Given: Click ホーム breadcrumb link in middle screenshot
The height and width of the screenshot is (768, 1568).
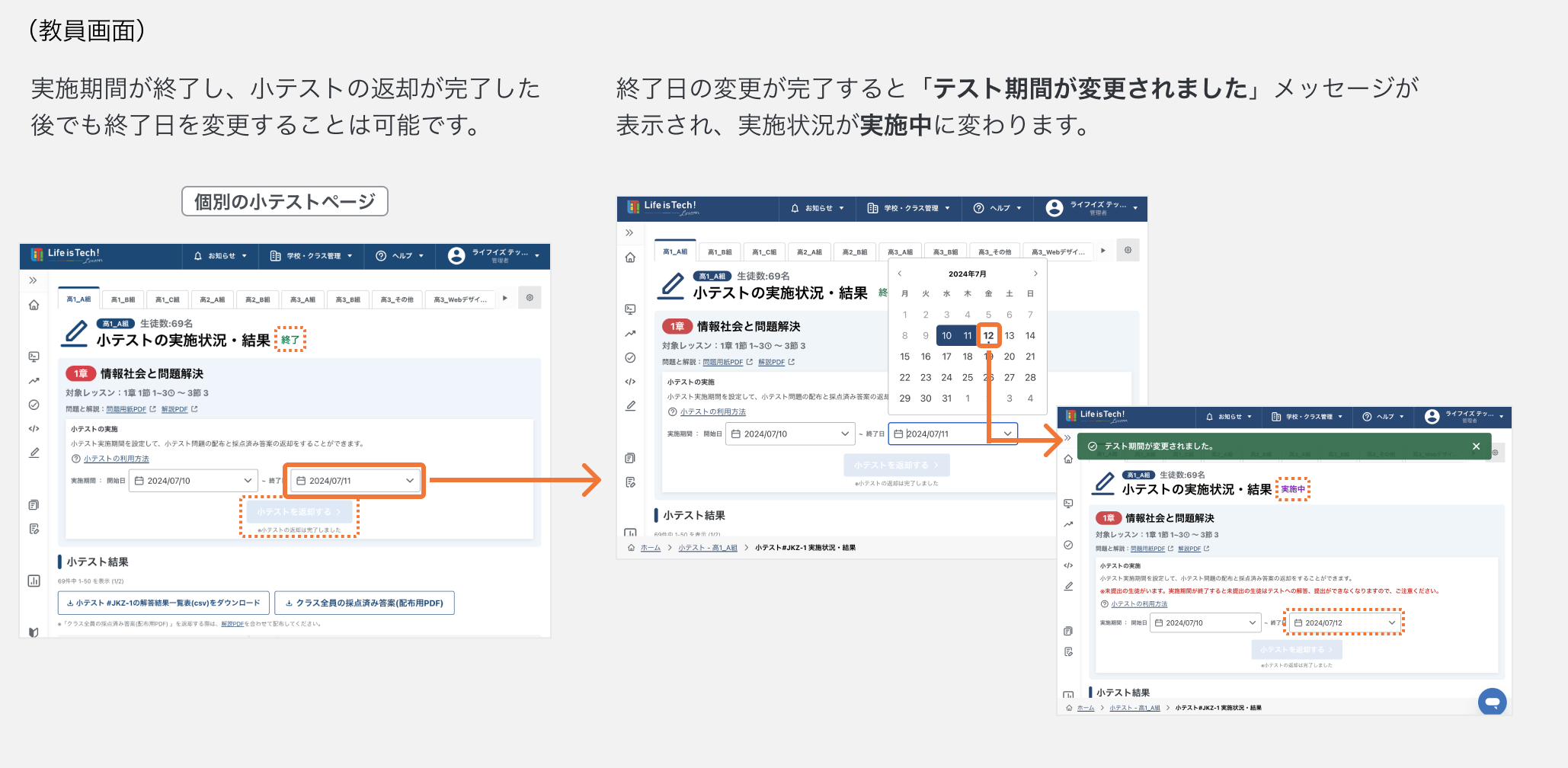Looking at the screenshot, I should pos(651,548).
